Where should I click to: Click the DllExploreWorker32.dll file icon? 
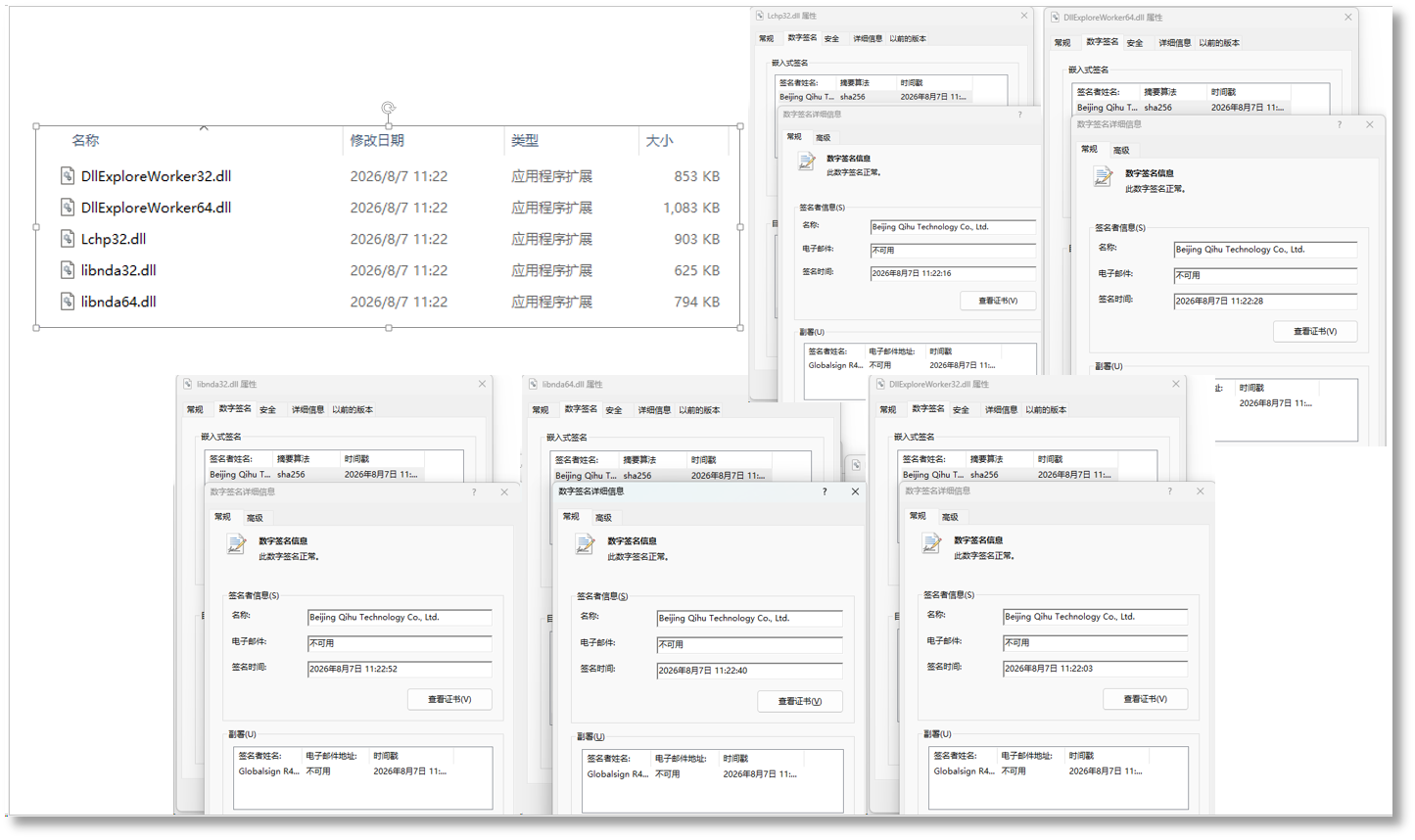(68, 176)
